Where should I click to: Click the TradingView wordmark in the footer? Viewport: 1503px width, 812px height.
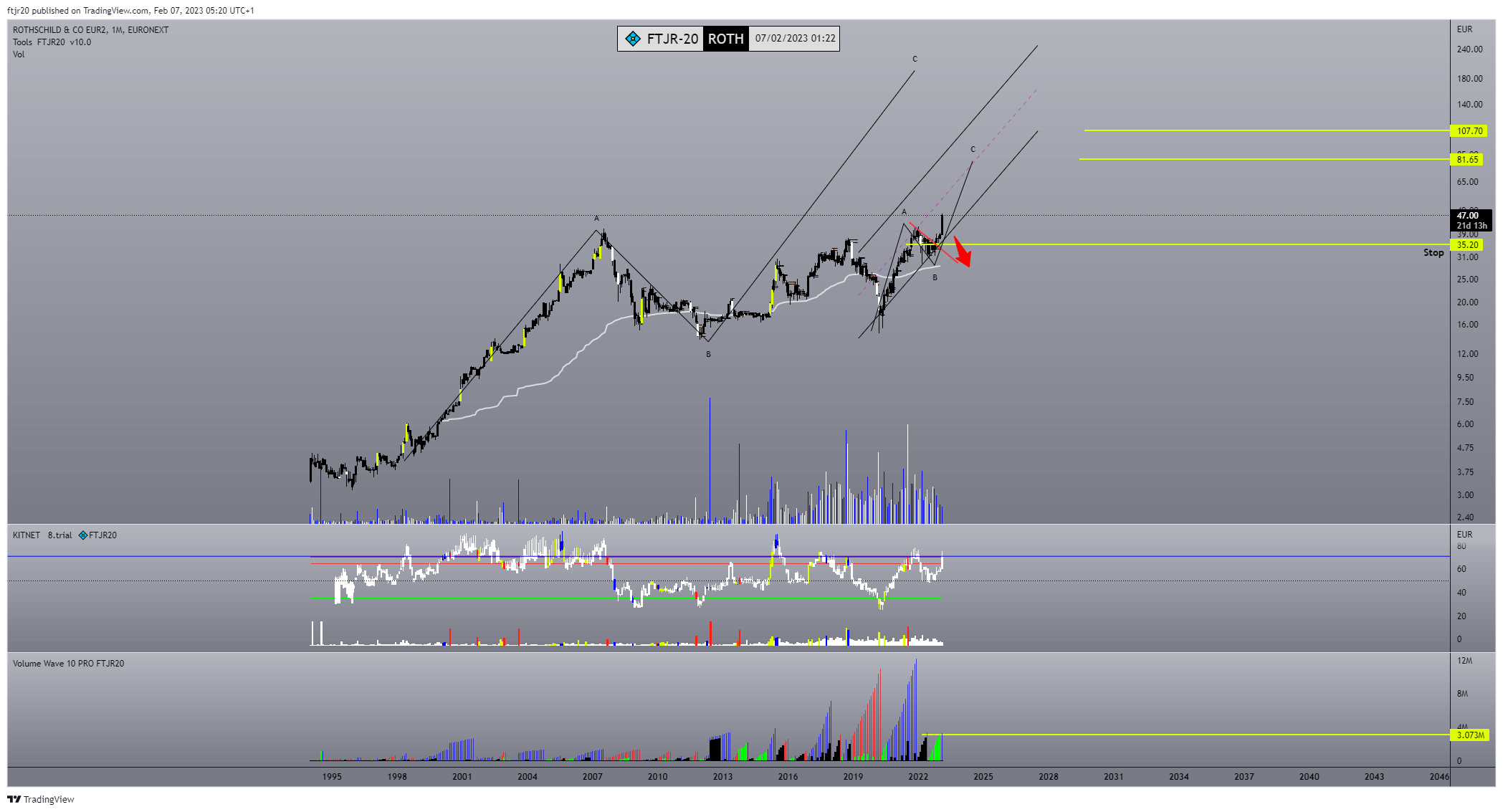click(49, 799)
